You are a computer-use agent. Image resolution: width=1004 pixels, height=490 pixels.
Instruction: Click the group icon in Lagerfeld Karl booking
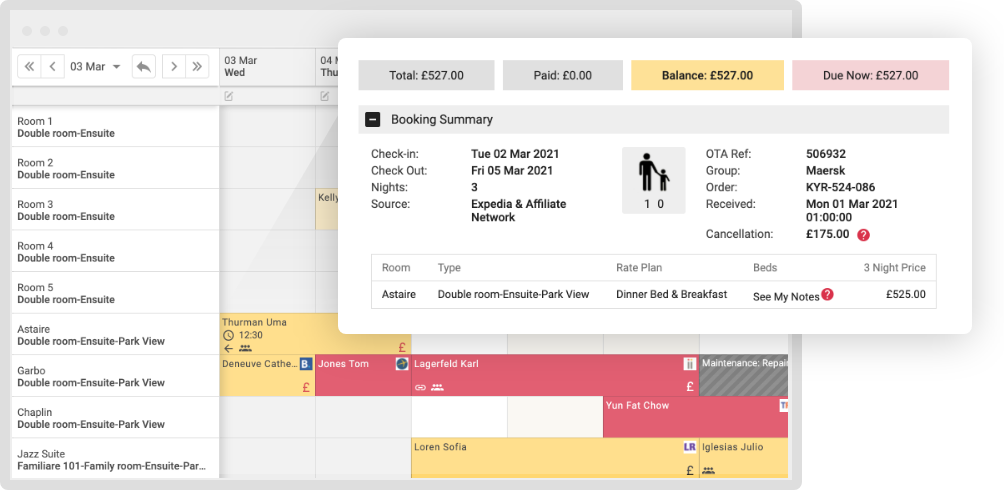pyautogui.click(x=437, y=388)
